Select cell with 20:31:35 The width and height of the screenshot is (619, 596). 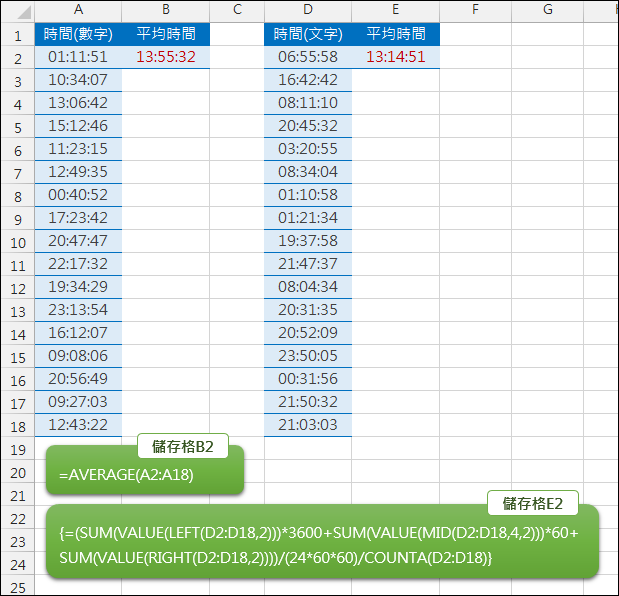point(308,310)
